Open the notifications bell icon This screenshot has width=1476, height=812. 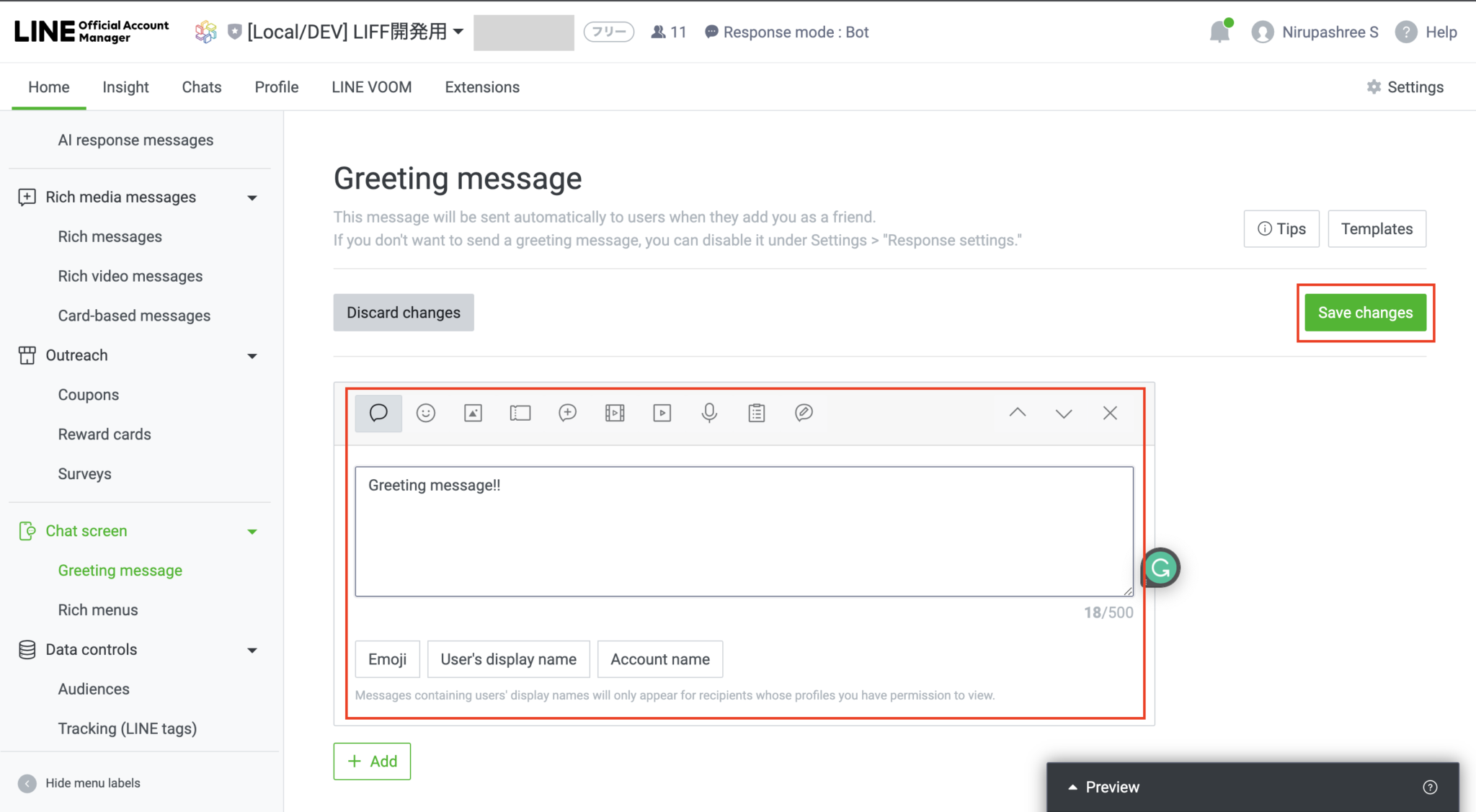(x=1219, y=32)
